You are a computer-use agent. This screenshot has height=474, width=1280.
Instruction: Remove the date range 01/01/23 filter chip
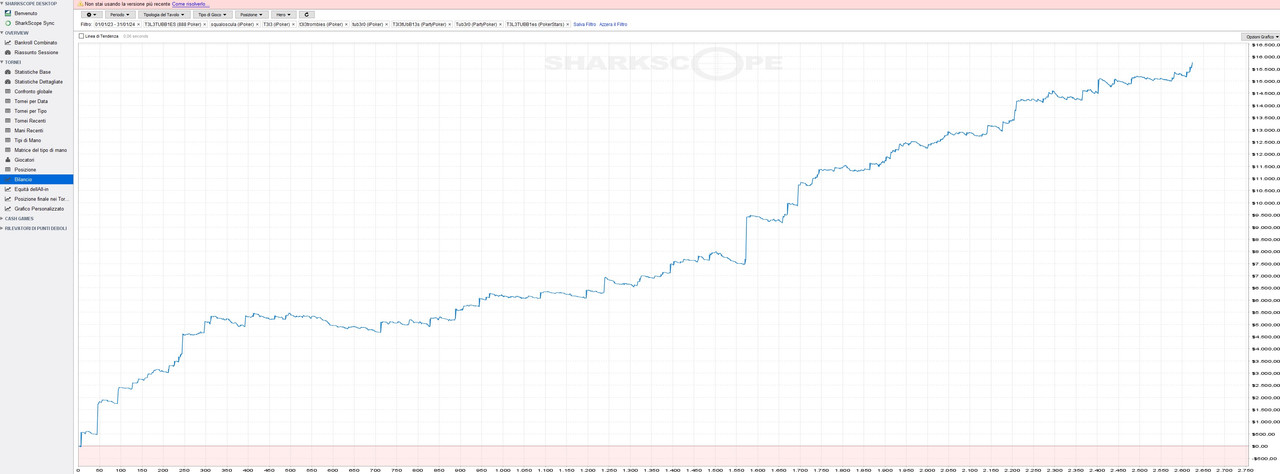coord(139,23)
